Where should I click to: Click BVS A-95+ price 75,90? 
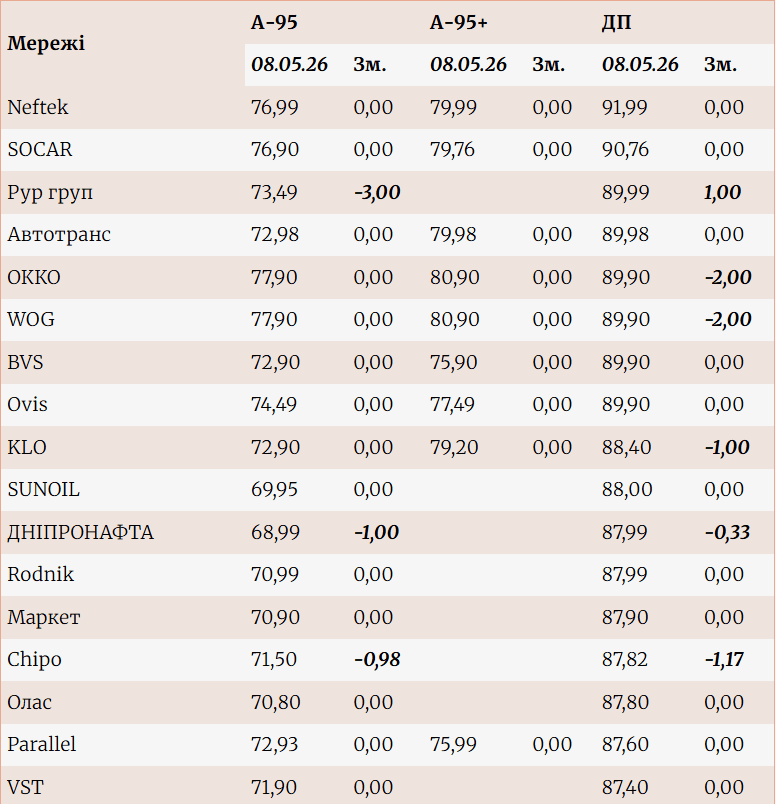453,363
